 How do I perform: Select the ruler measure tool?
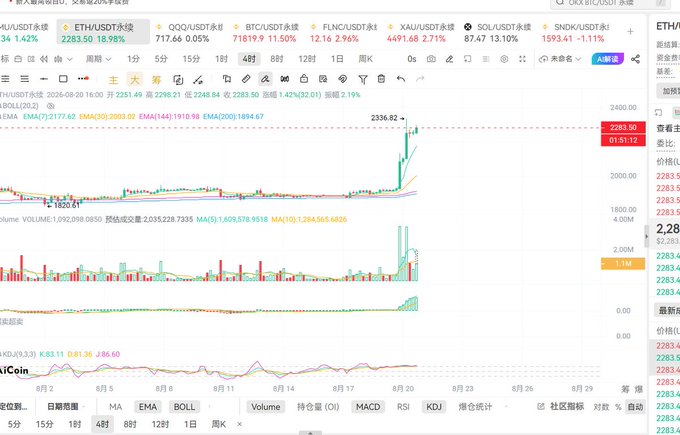pos(246,79)
